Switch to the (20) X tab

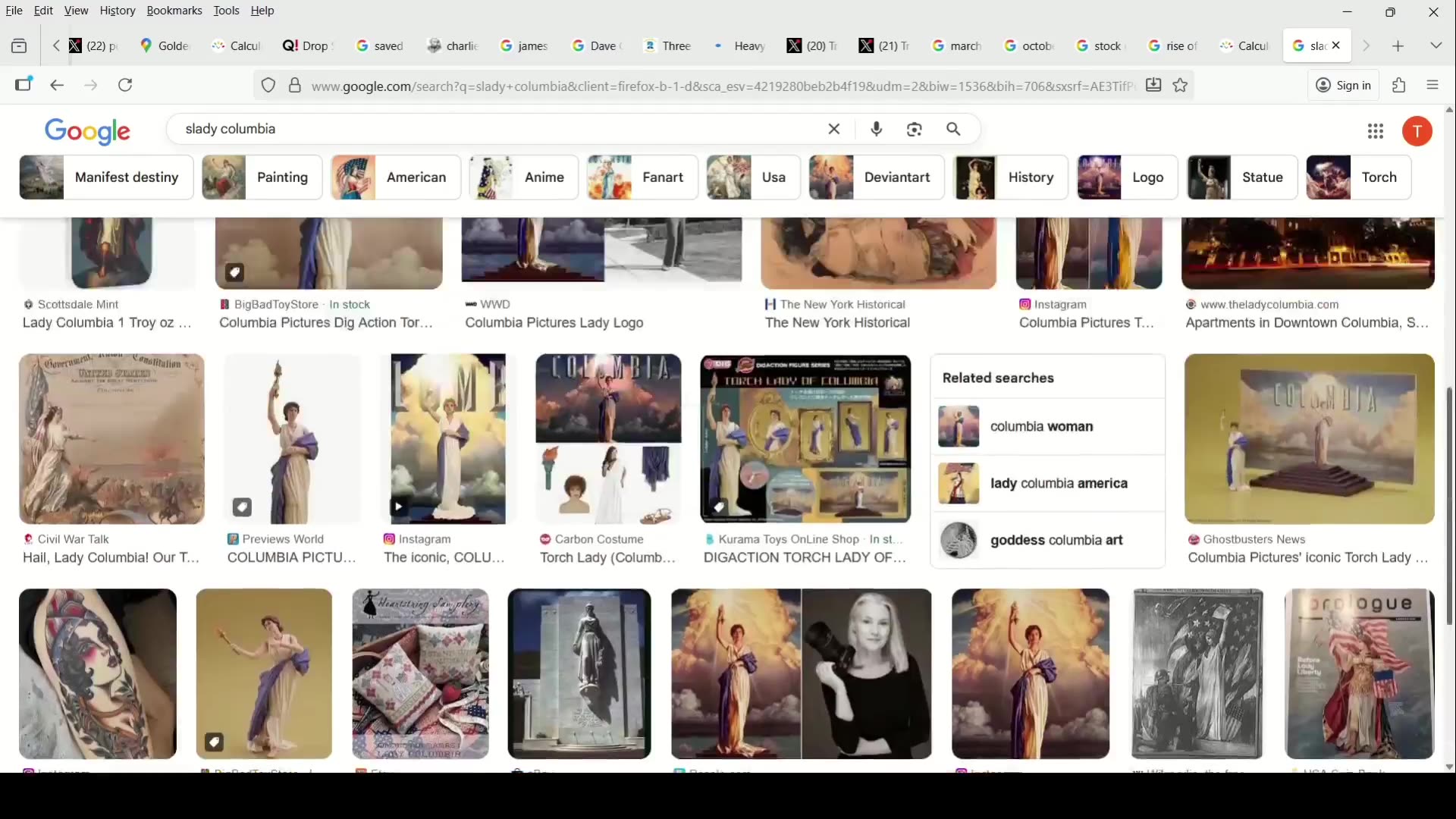[812, 46]
